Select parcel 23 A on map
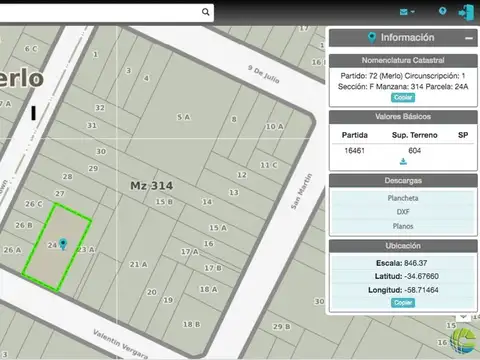This screenshot has height=360, width=480. point(86,249)
